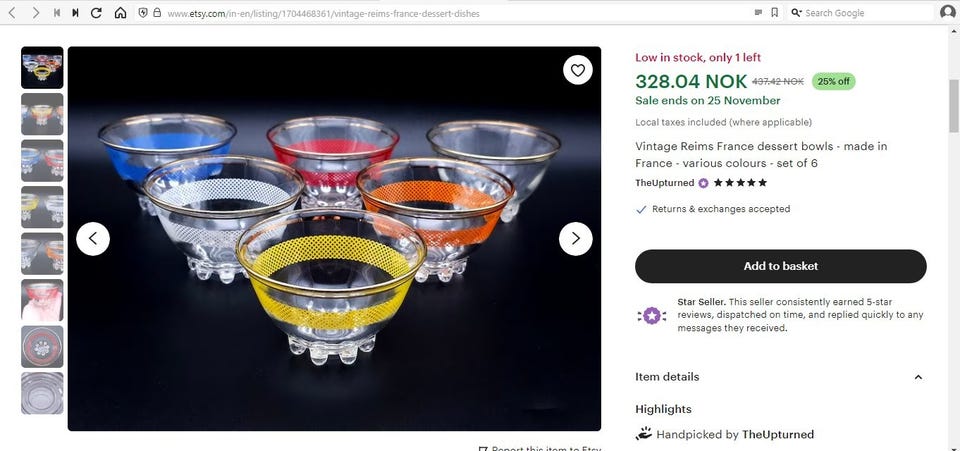This screenshot has width=960, height=451.
Task: Open TheUpturned seller shop link
Action: (664, 183)
